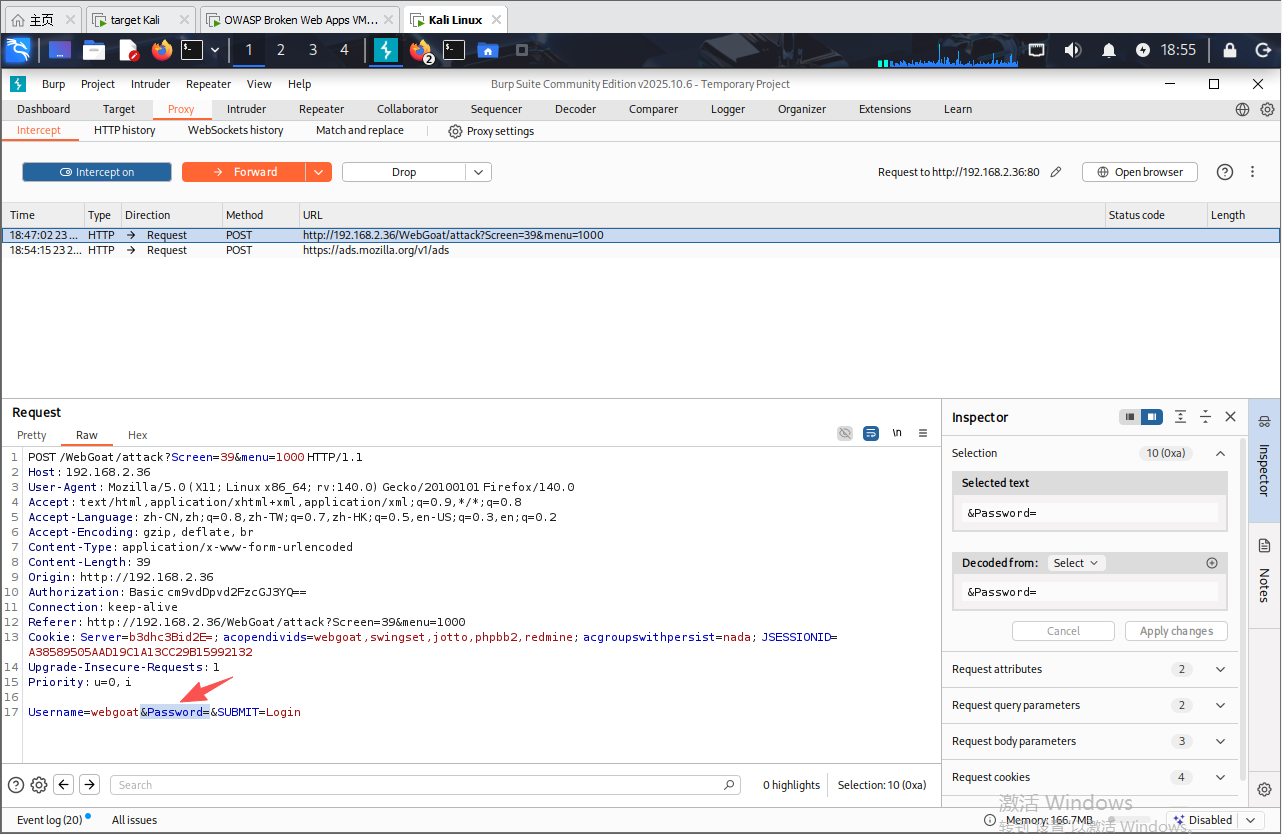Select the Hex view tab
This screenshot has width=1282, height=834.
point(137,435)
